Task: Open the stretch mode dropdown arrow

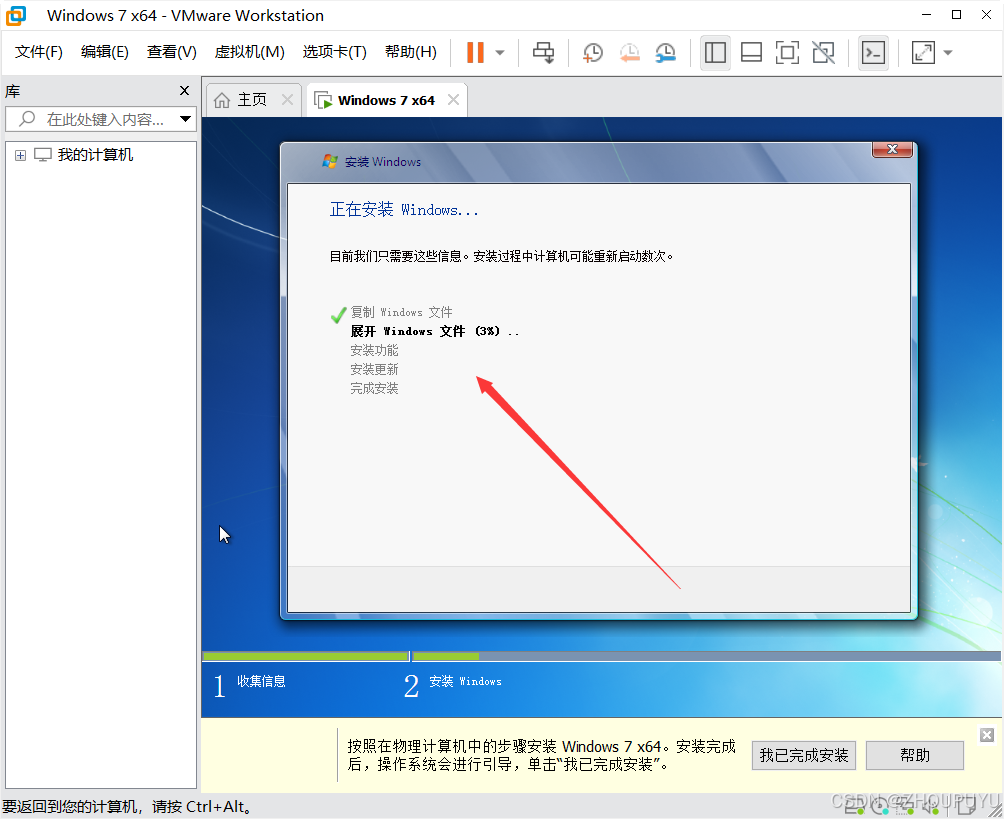Action: coord(948,53)
